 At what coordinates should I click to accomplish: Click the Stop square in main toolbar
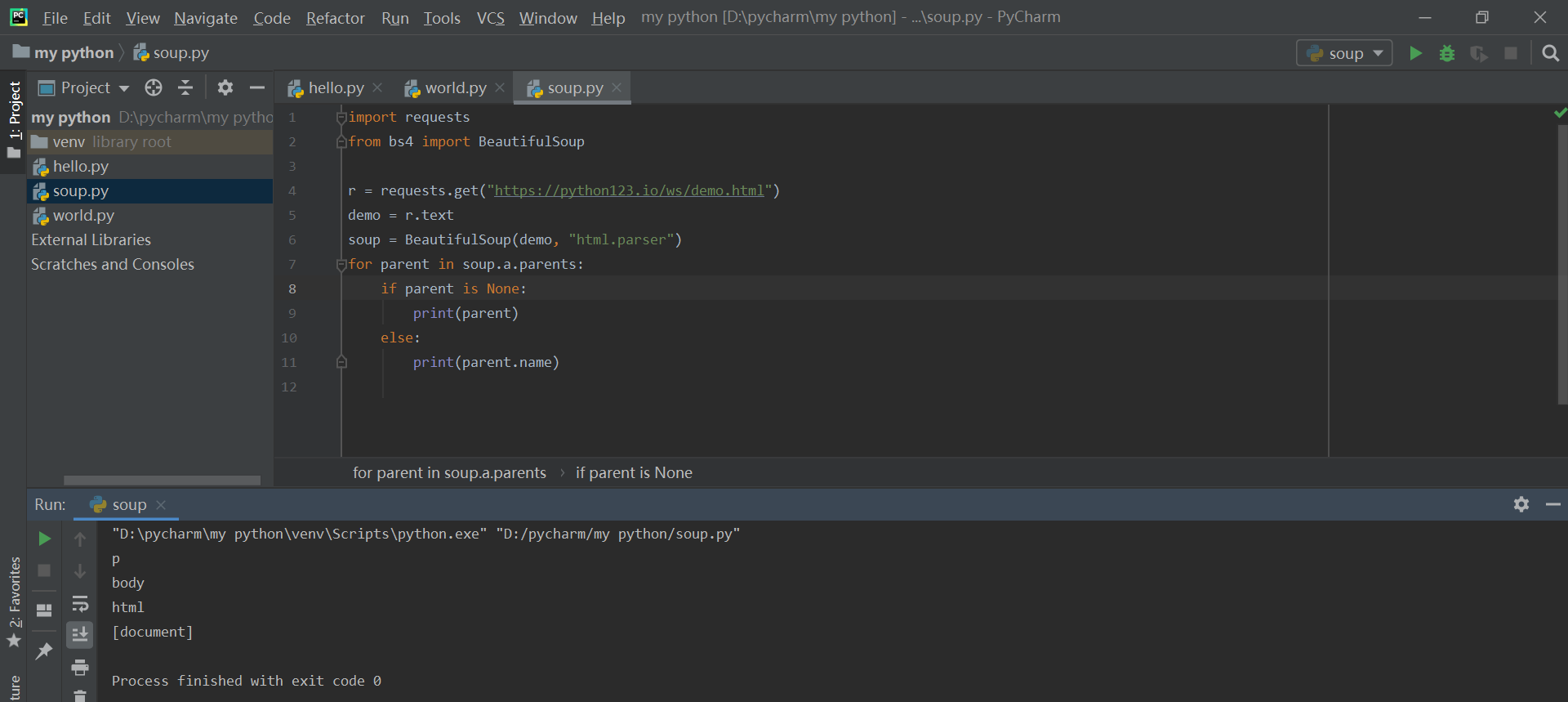(x=1511, y=53)
